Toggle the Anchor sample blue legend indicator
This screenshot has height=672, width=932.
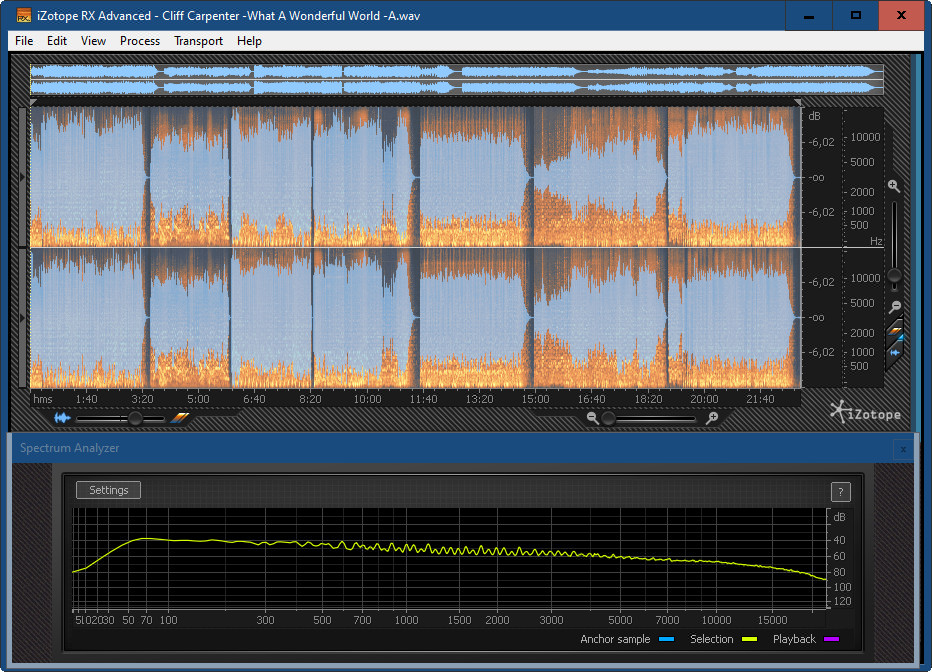tap(666, 639)
